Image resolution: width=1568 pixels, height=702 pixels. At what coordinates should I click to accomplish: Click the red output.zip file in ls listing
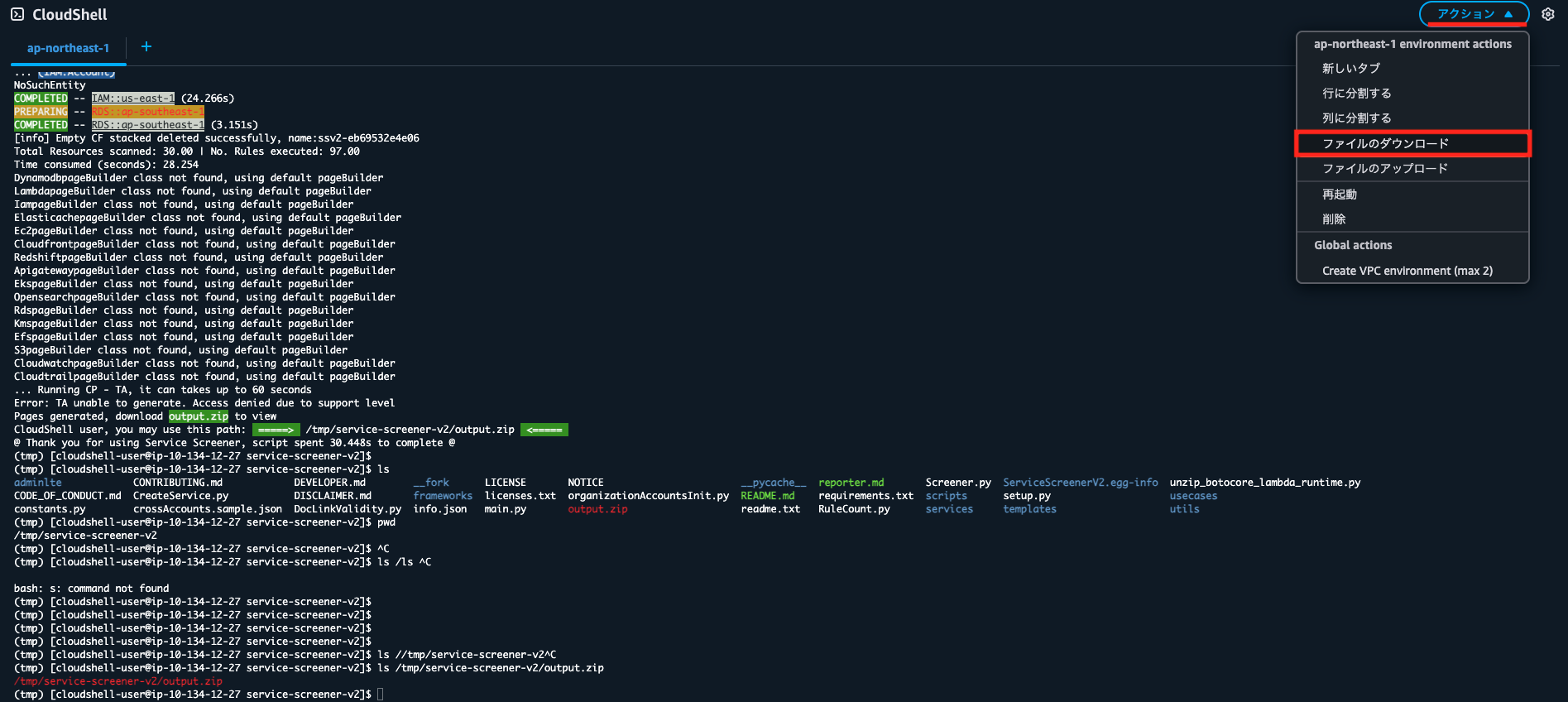[x=597, y=509]
